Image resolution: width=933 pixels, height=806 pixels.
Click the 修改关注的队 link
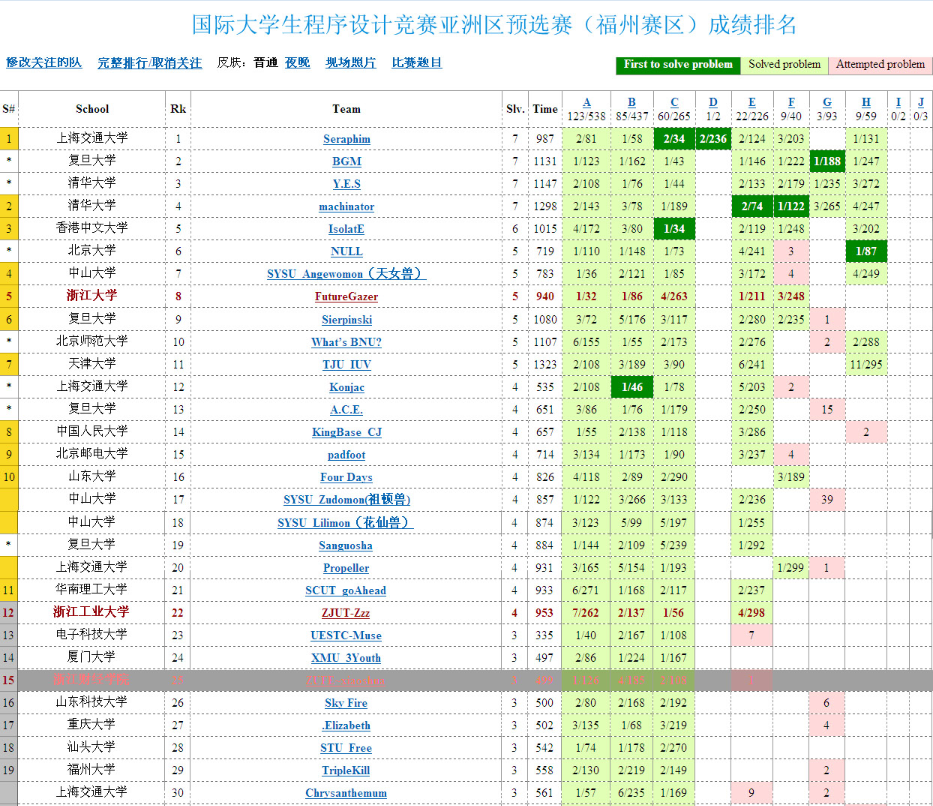click(44, 63)
